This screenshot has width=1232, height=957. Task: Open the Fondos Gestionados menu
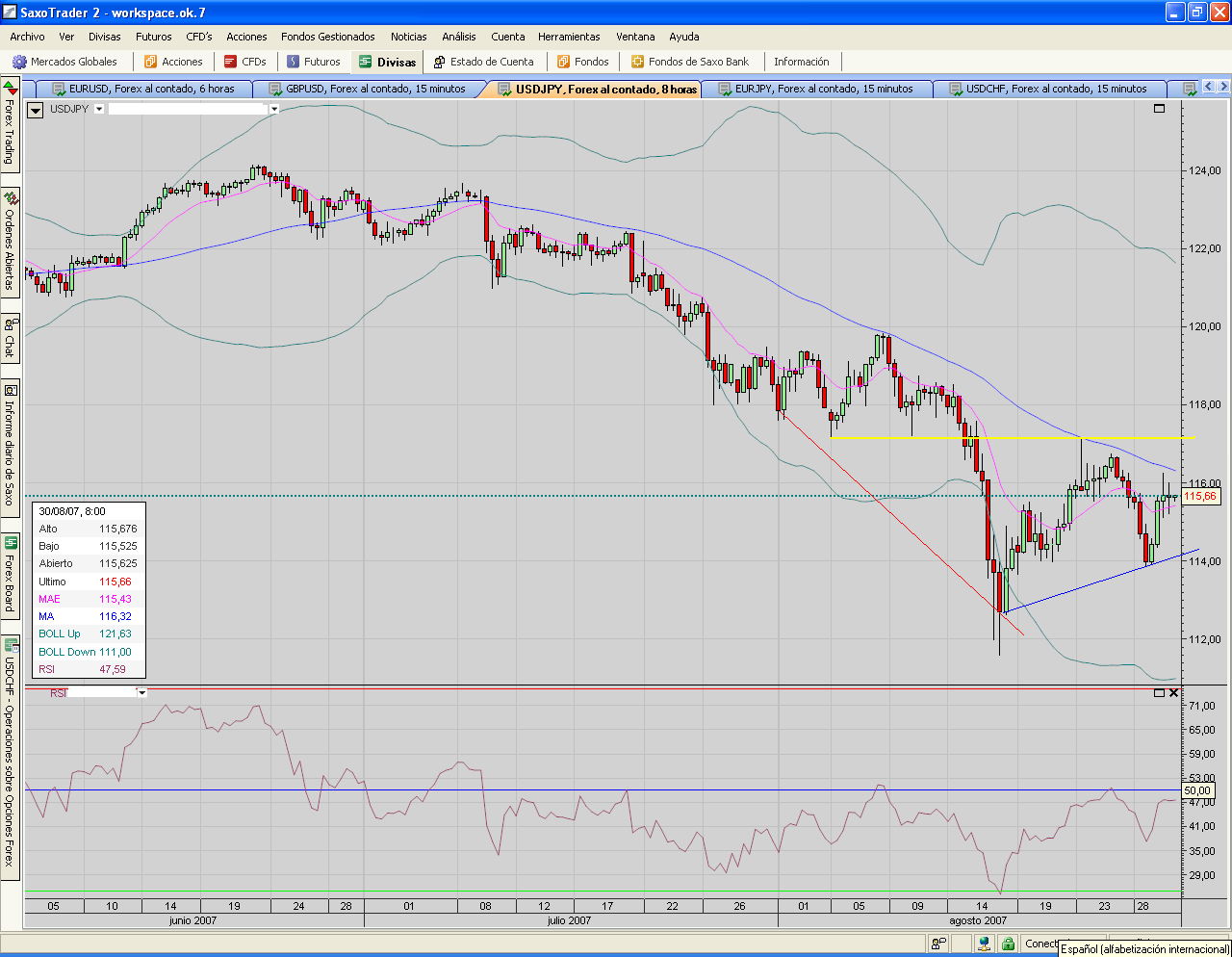click(x=328, y=37)
